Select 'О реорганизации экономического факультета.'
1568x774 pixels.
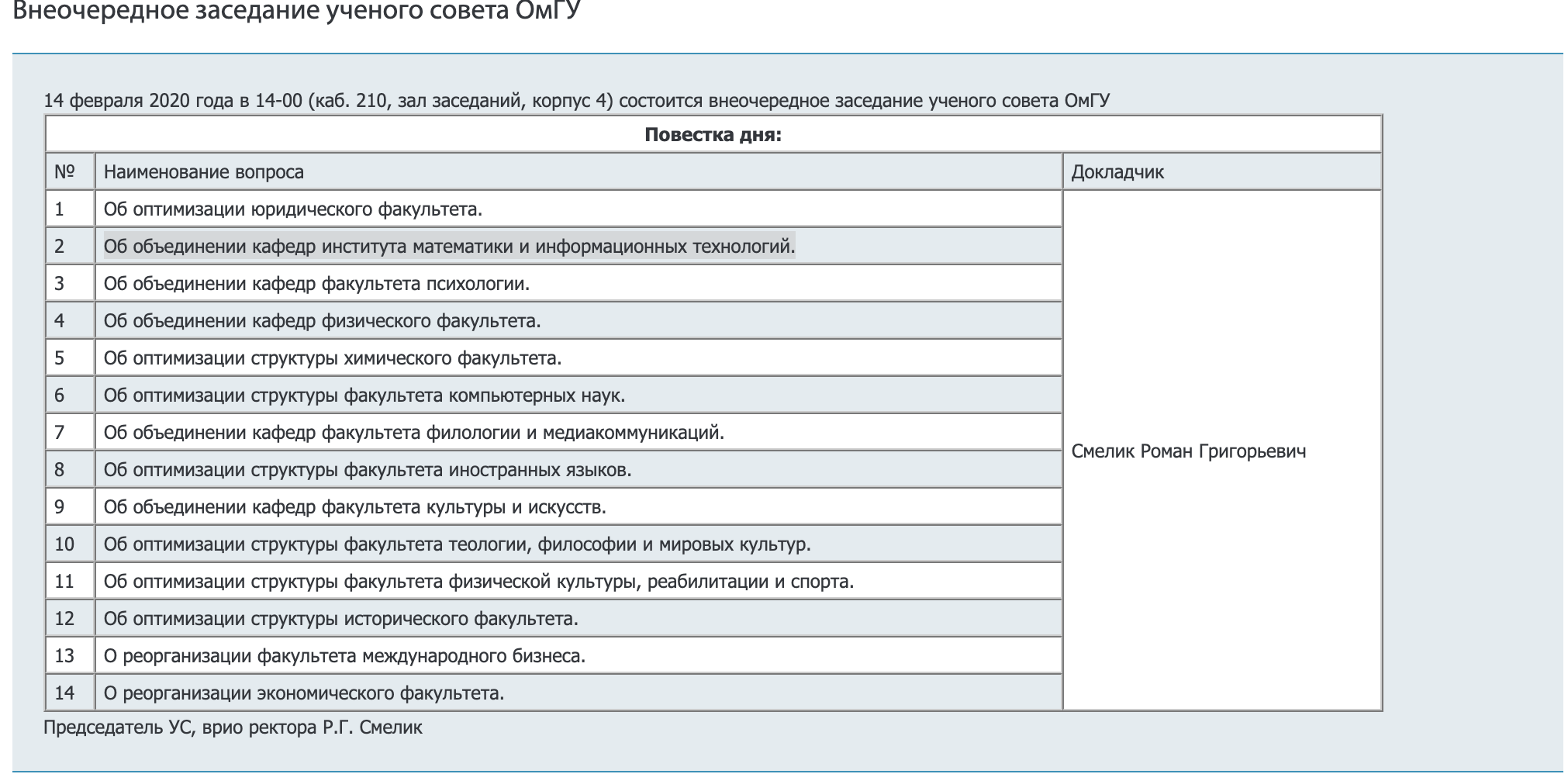point(579,693)
